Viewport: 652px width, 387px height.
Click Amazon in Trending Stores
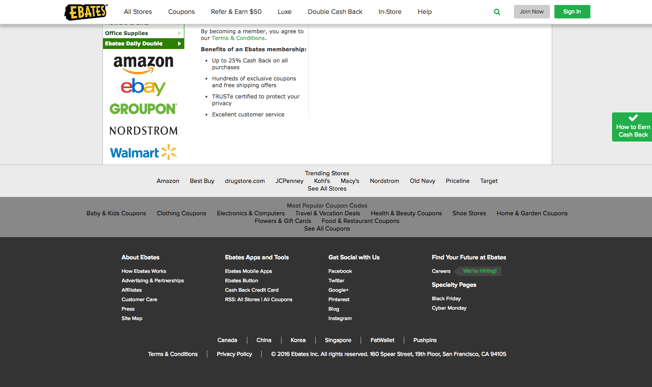(168, 181)
